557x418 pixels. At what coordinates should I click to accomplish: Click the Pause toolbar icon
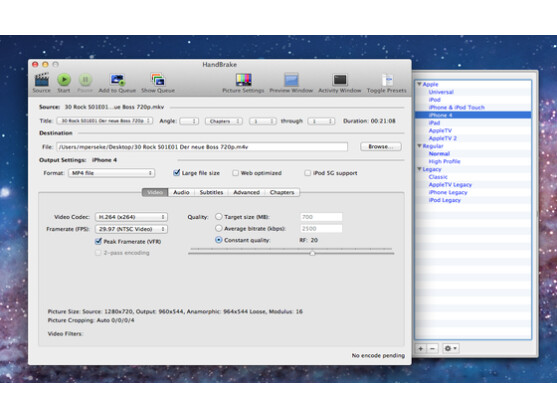tap(85, 80)
